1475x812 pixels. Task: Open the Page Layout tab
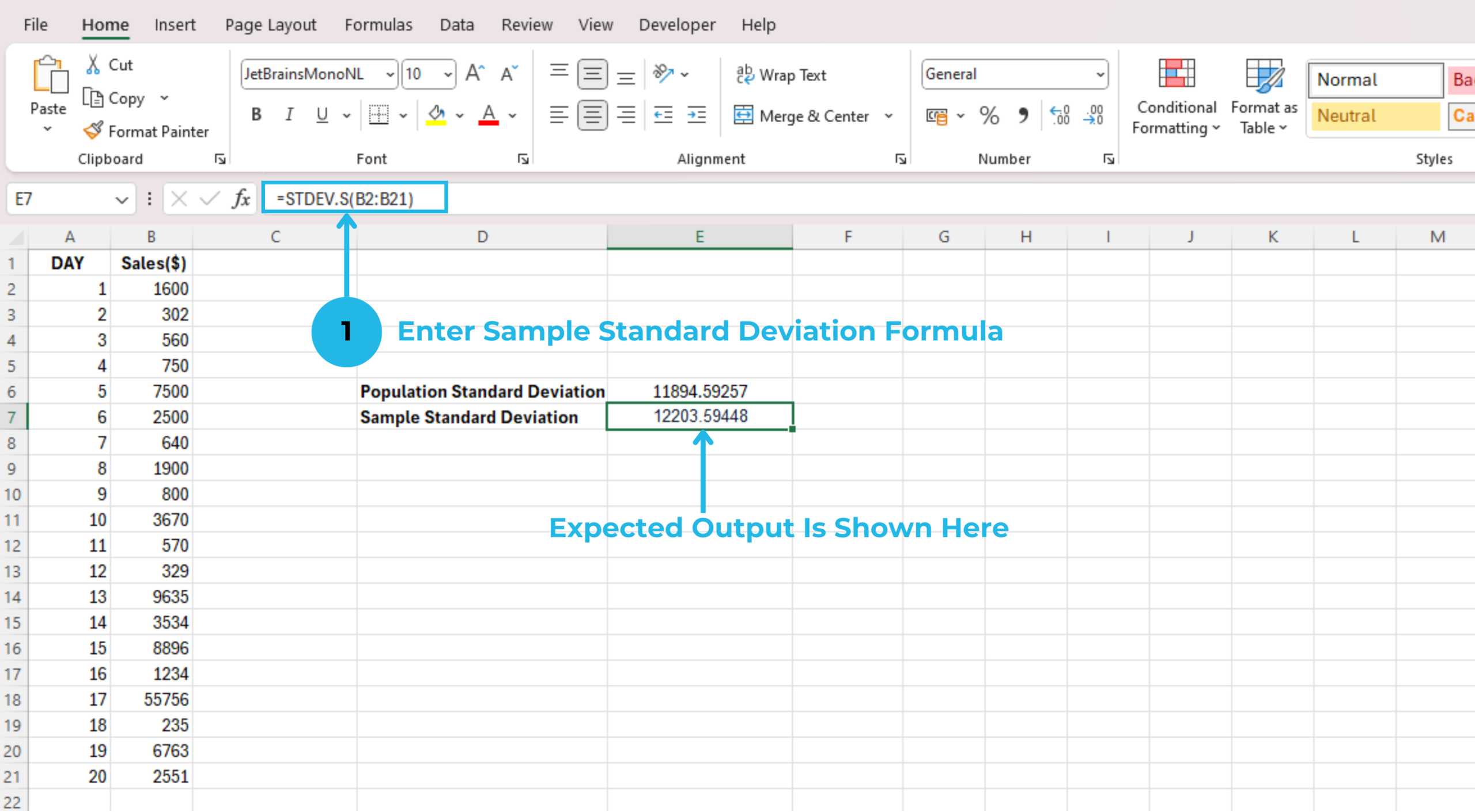click(270, 25)
